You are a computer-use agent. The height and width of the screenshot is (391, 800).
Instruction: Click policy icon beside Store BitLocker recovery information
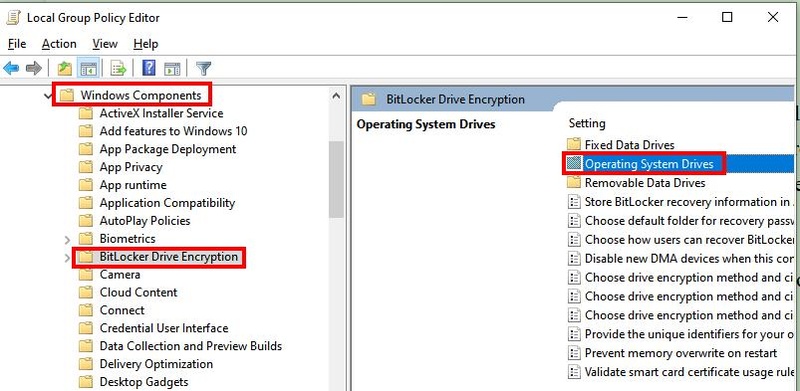[574, 202]
